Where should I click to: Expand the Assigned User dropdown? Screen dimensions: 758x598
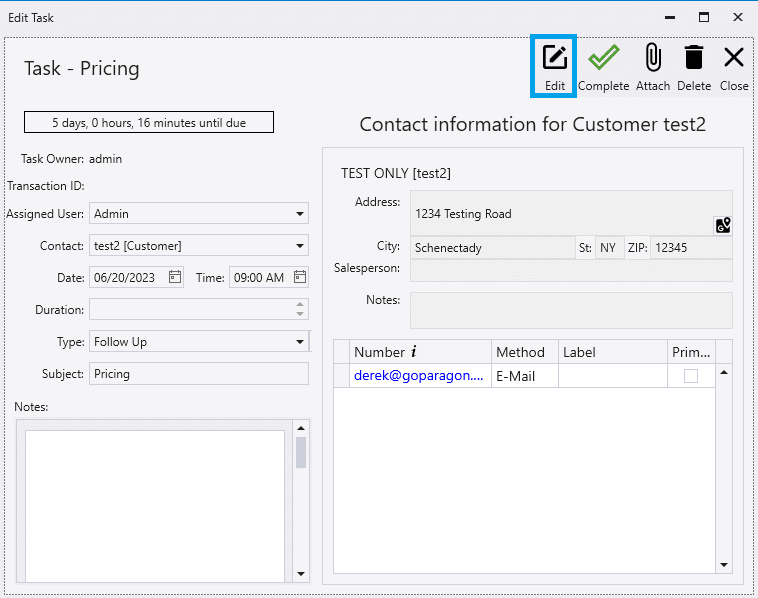[300, 213]
